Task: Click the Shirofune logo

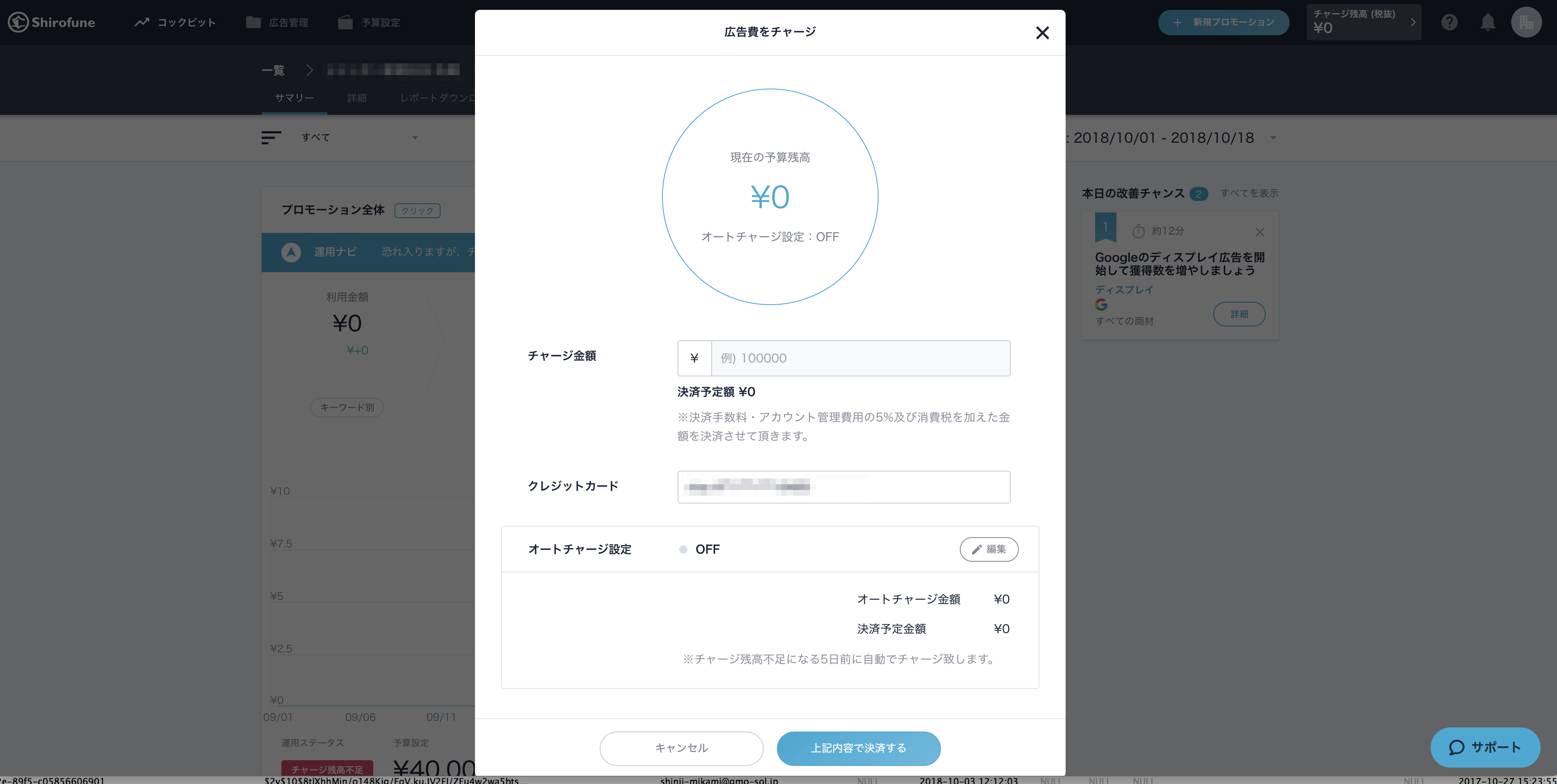Action: [51, 23]
